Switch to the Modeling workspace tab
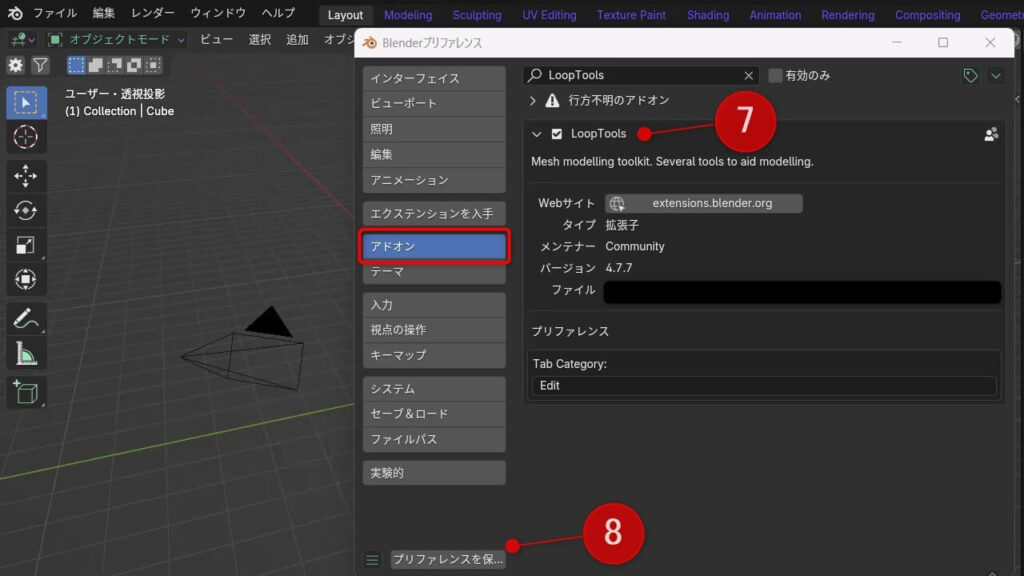1024x576 pixels. coord(407,14)
